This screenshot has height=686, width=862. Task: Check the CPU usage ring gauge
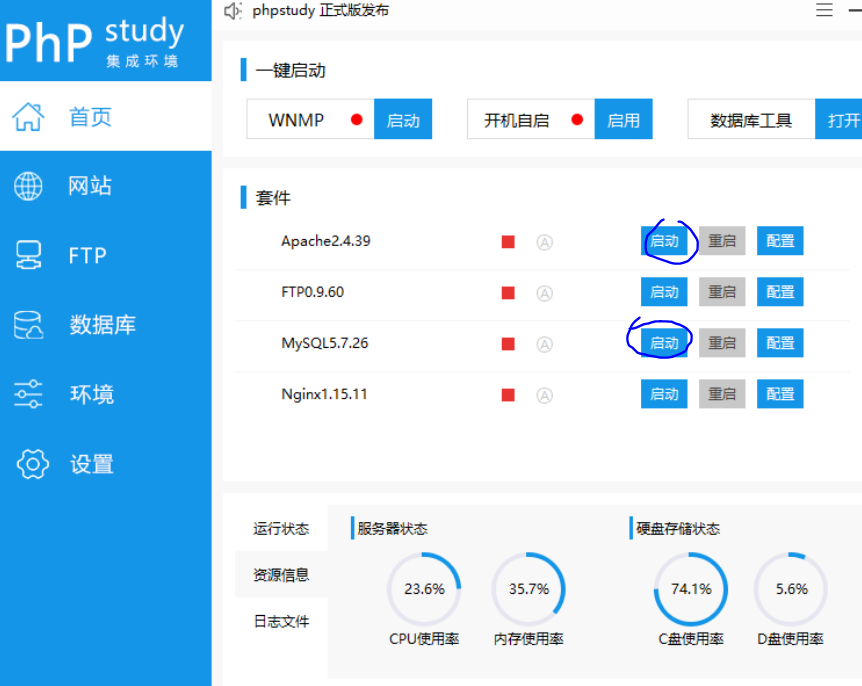[x=424, y=590]
